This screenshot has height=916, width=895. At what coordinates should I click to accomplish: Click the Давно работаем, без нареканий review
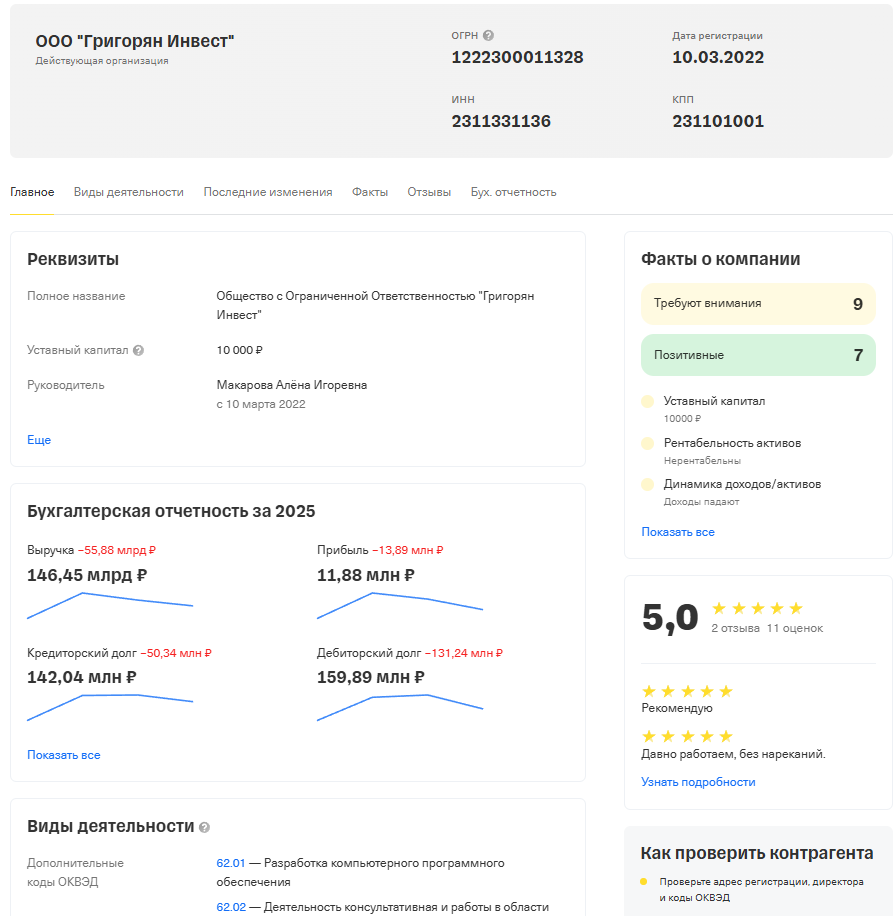click(733, 754)
